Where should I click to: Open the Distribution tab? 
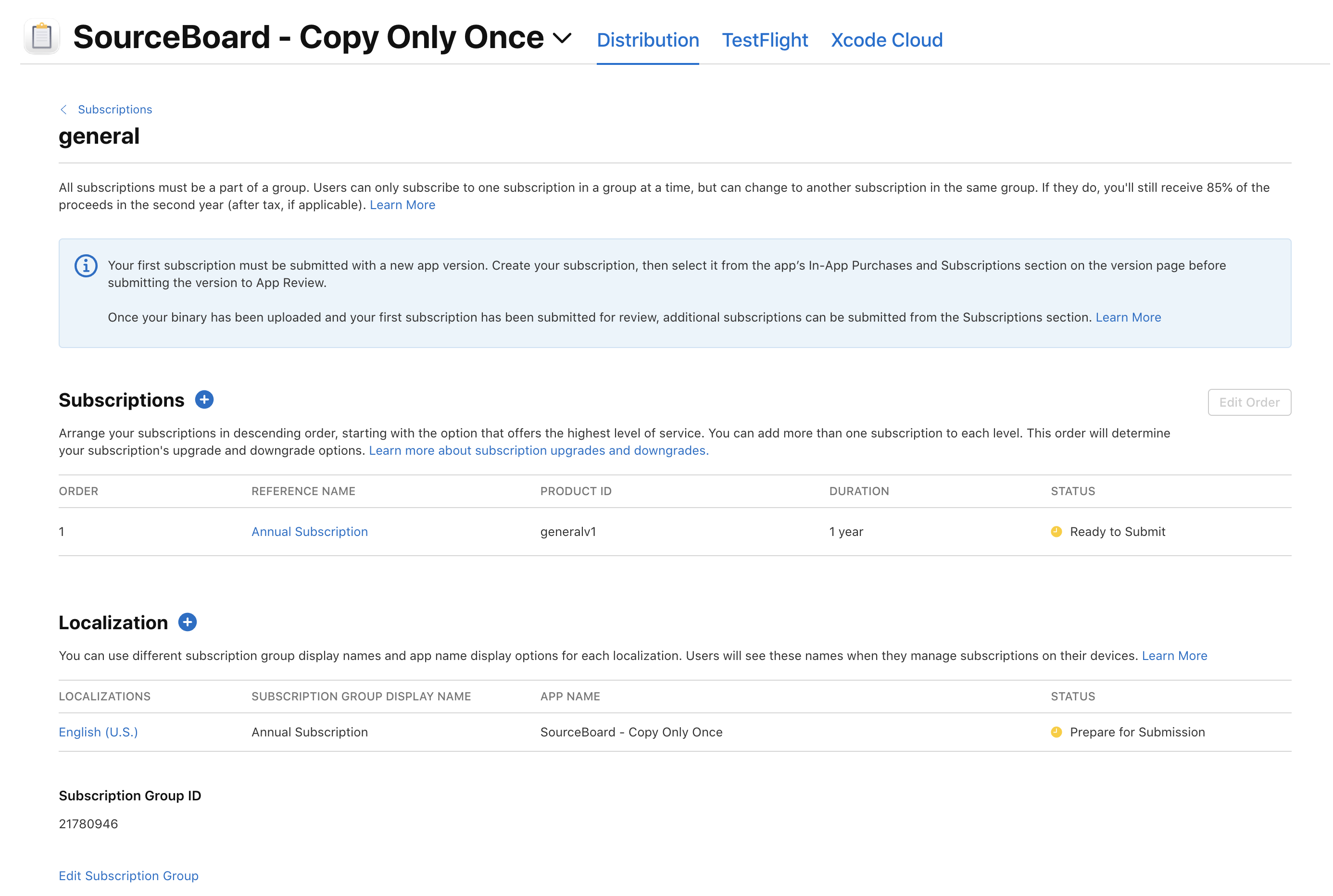point(647,40)
